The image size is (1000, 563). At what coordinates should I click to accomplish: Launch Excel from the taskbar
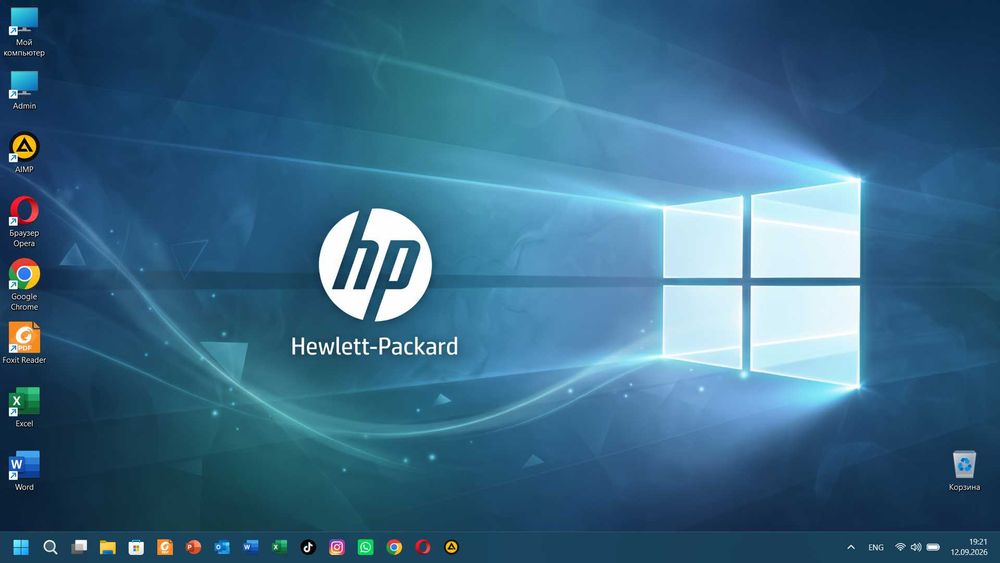279,547
